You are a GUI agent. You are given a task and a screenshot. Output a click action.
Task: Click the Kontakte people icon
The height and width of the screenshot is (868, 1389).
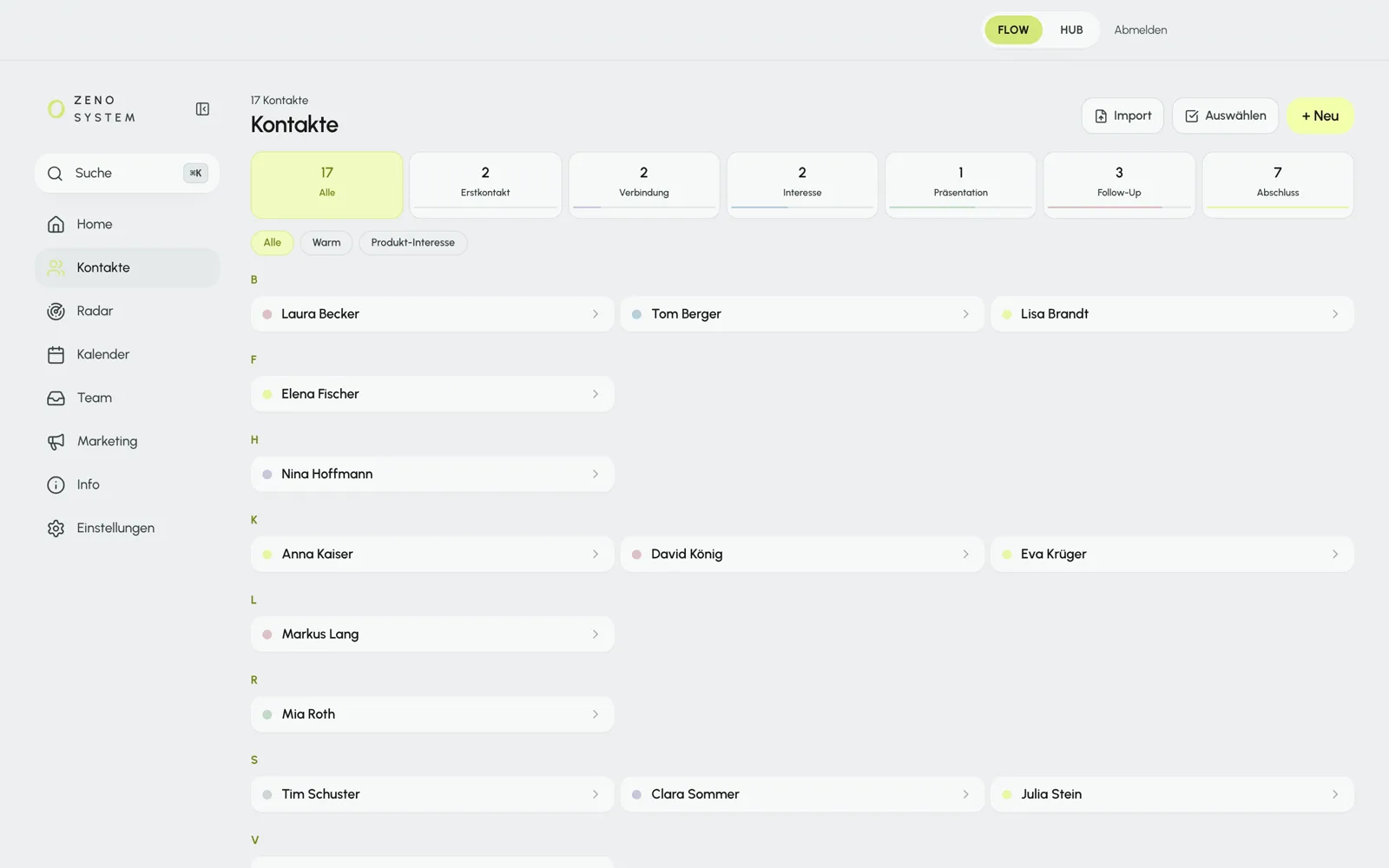56,268
